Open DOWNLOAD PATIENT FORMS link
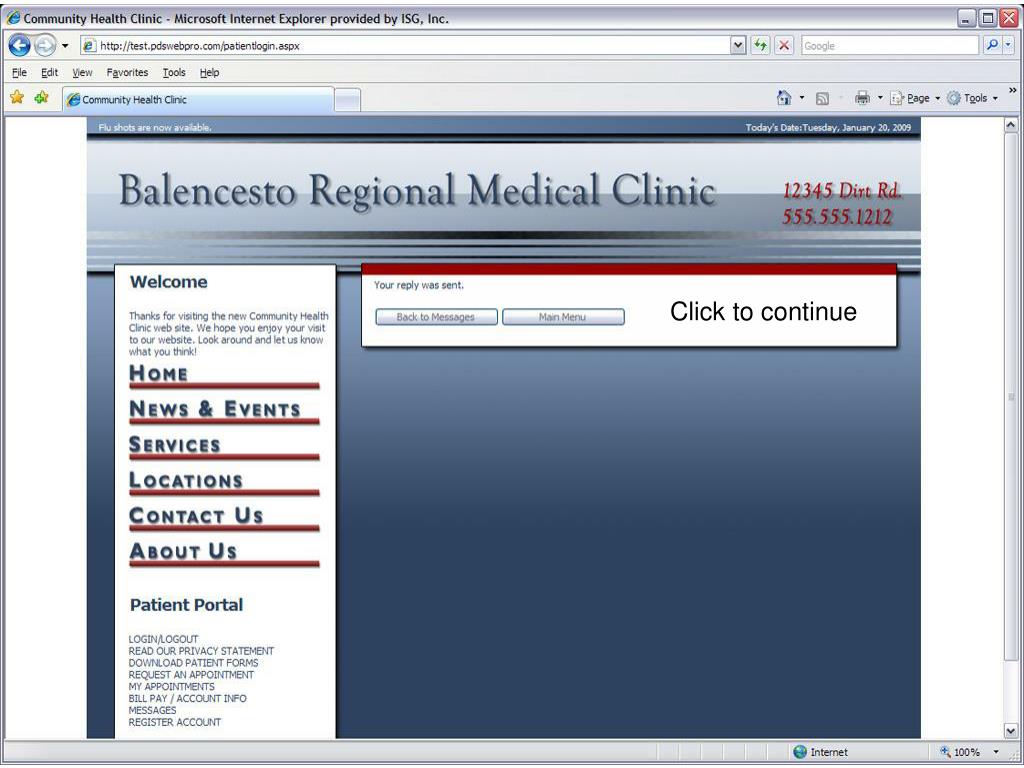This screenshot has width=1024, height=768. pyautogui.click(x=193, y=663)
